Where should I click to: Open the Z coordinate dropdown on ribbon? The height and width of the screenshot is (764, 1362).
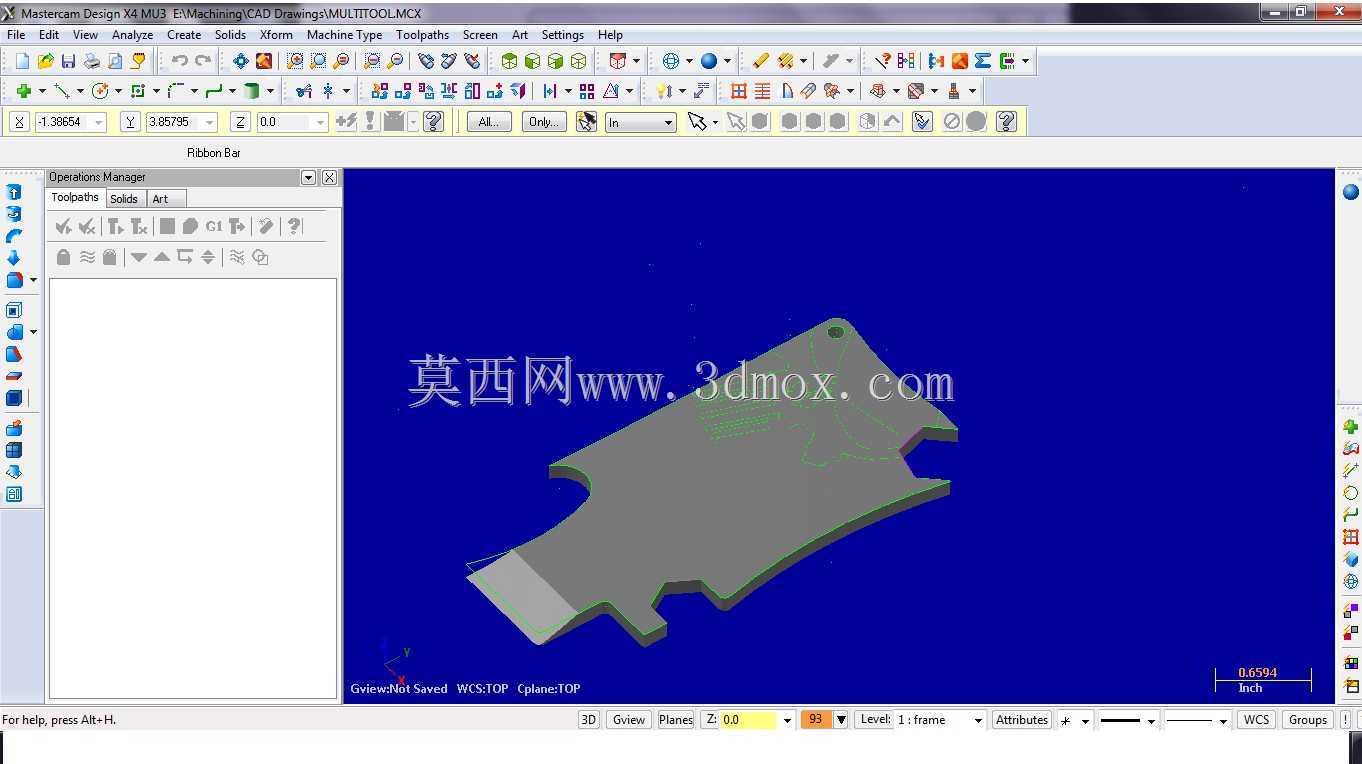(320, 122)
